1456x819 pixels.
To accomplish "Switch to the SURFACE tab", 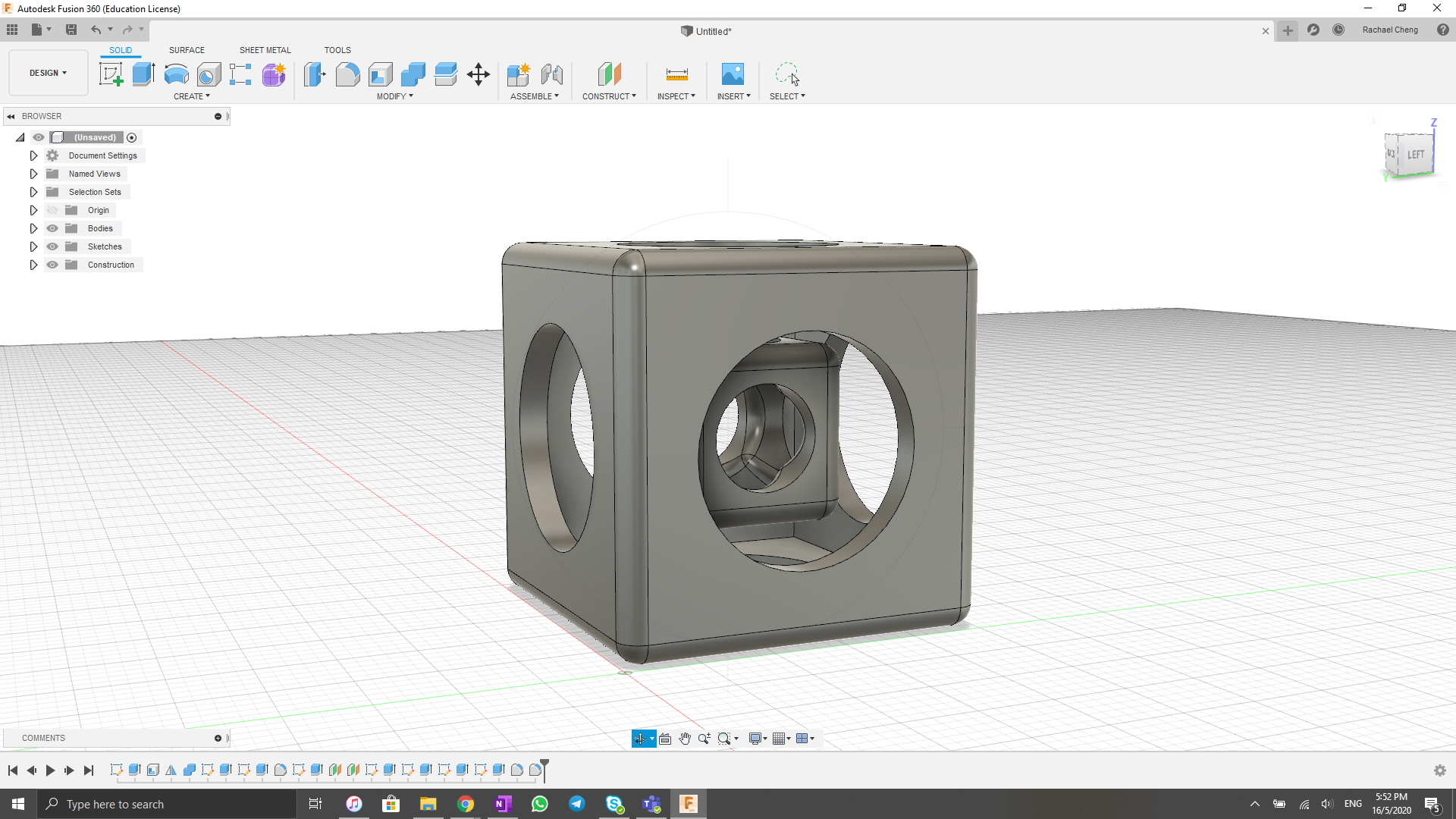I will [x=187, y=50].
